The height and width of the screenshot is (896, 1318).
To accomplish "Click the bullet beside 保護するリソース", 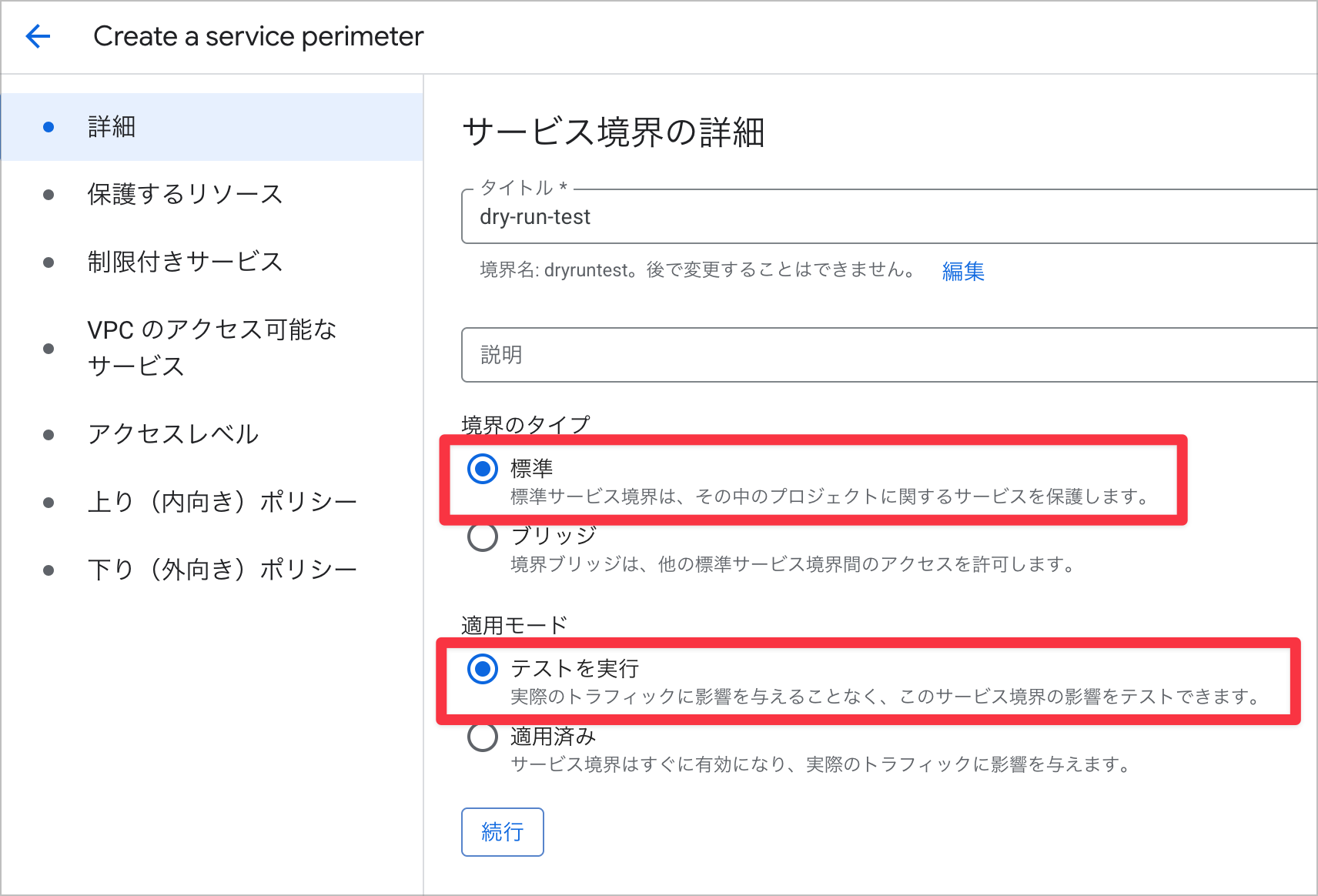I will click(x=49, y=195).
